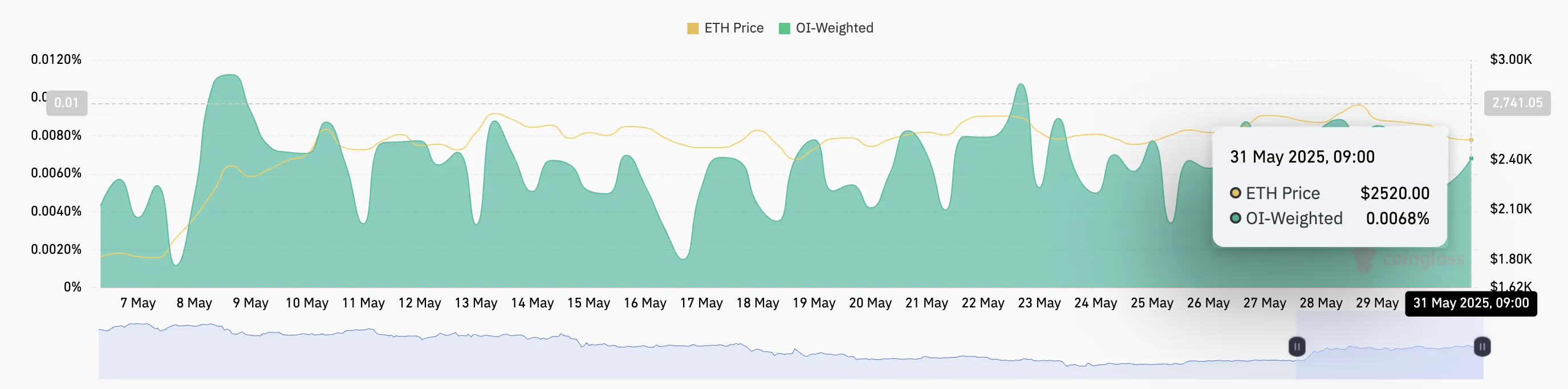Click the green OI-Weighted legend swatch
The height and width of the screenshot is (389, 1568).
point(785,29)
